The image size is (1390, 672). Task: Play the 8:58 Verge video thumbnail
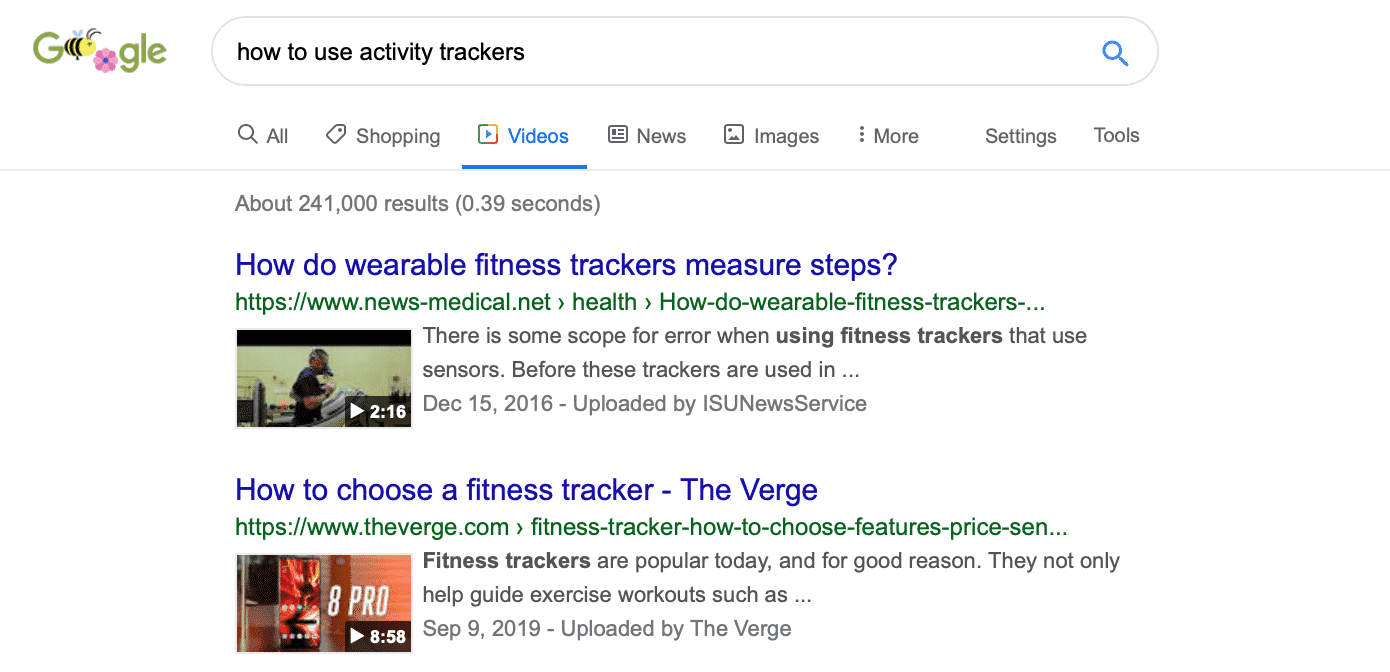click(324, 603)
